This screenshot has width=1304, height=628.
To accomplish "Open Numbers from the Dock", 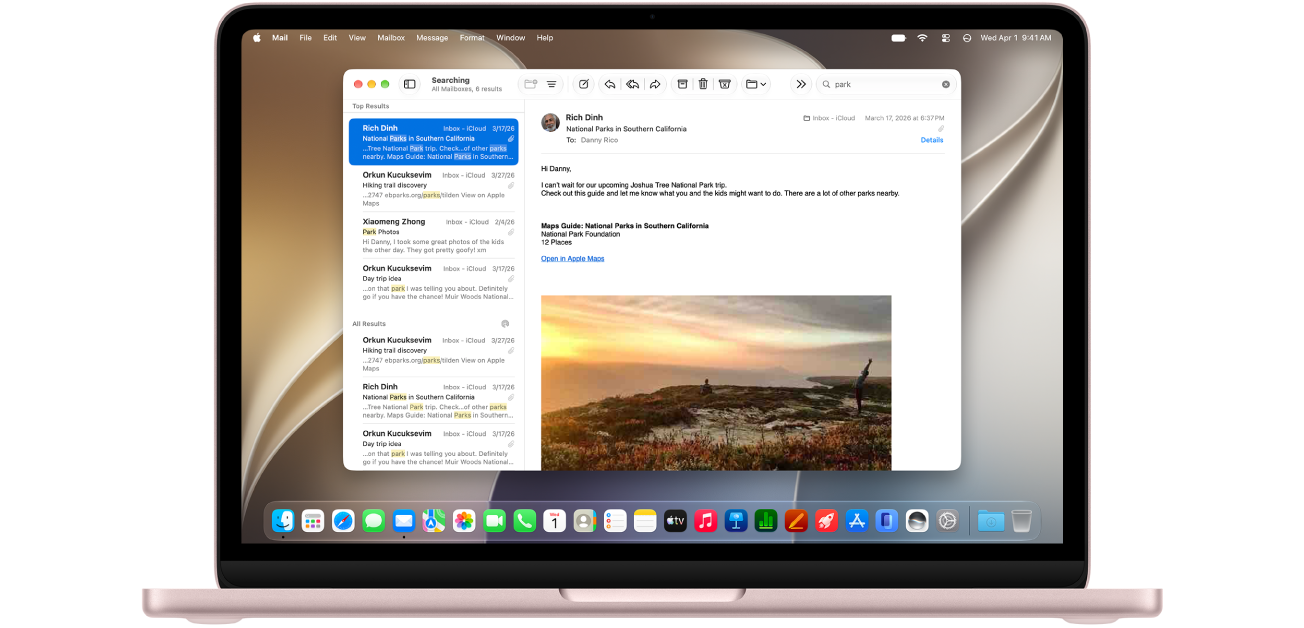I will tap(766, 521).
